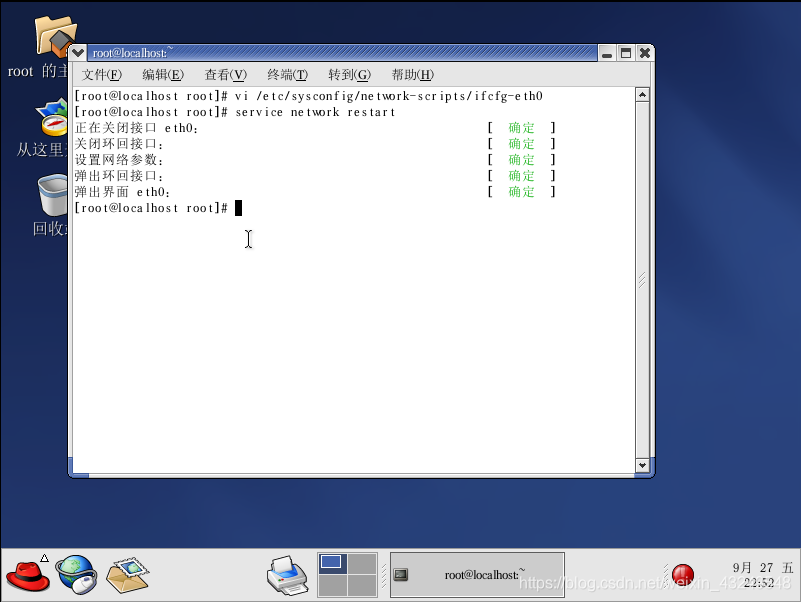Open root's home folder desktop icon

52,37
